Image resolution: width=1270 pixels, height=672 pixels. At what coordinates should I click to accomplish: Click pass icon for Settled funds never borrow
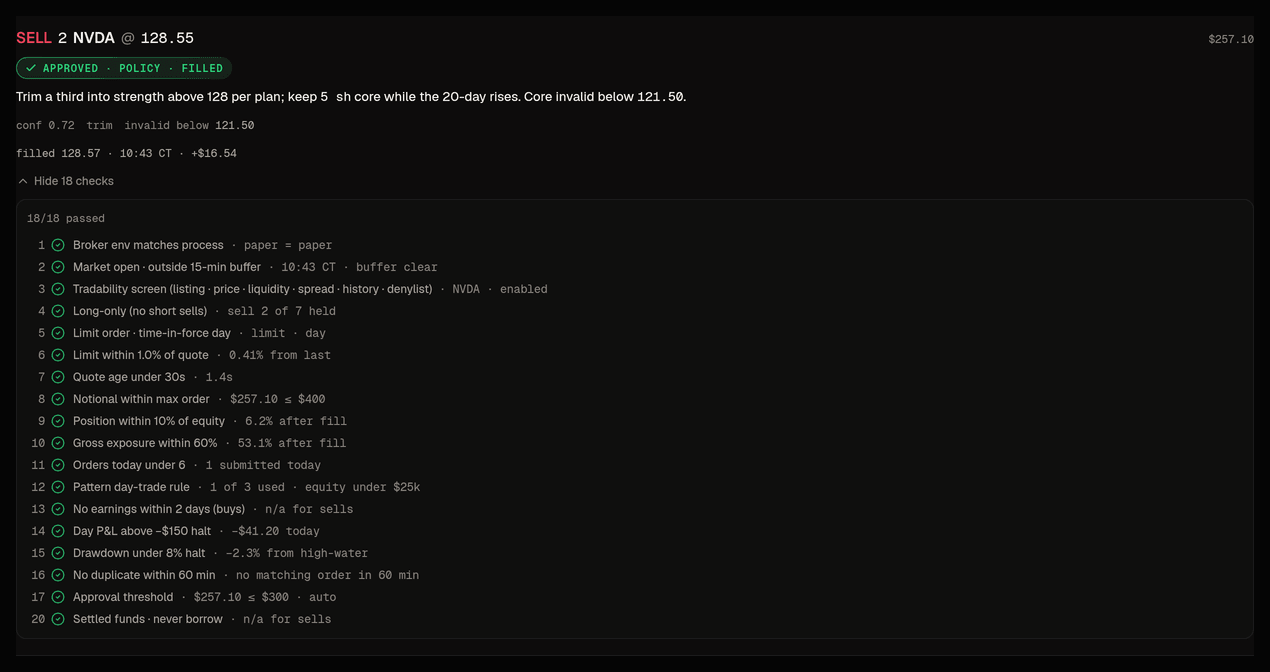[x=58, y=619]
